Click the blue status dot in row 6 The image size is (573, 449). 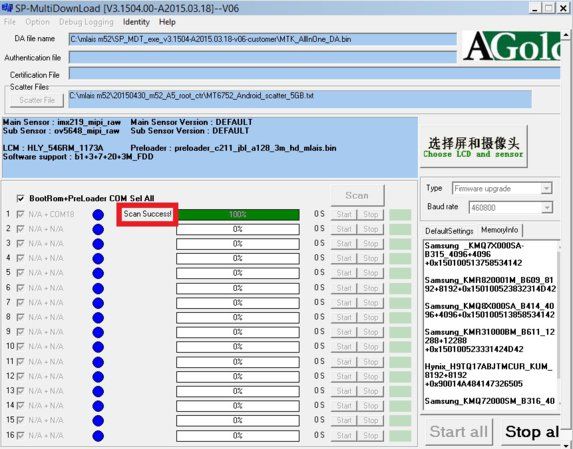click(x=98, y=288)
